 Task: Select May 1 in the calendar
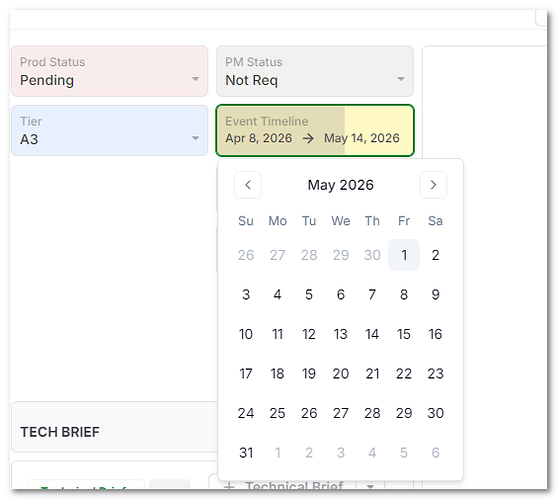404,255
